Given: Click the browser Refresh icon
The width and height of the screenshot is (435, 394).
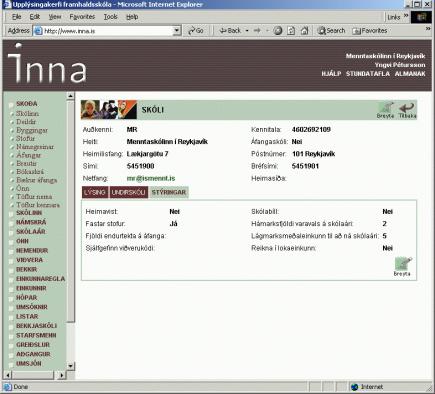Looking at the screenshot, I should 291,31.
